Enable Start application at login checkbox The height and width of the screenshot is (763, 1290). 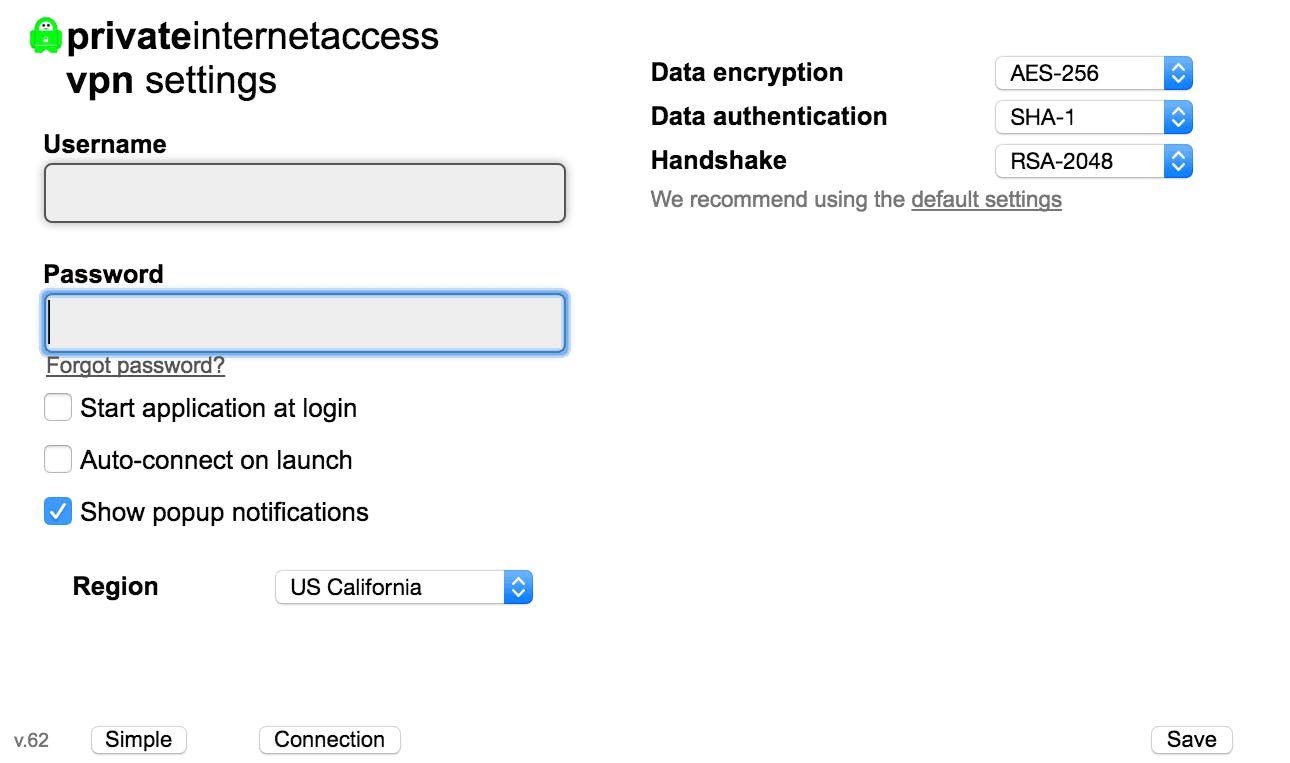pyautogui.click(x=58, y=408)
